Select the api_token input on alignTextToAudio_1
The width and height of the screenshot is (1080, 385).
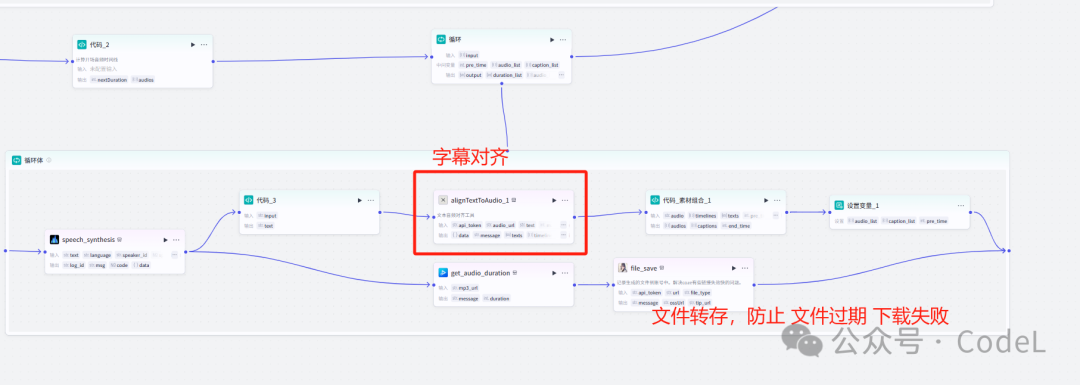[x=466, y=225]
